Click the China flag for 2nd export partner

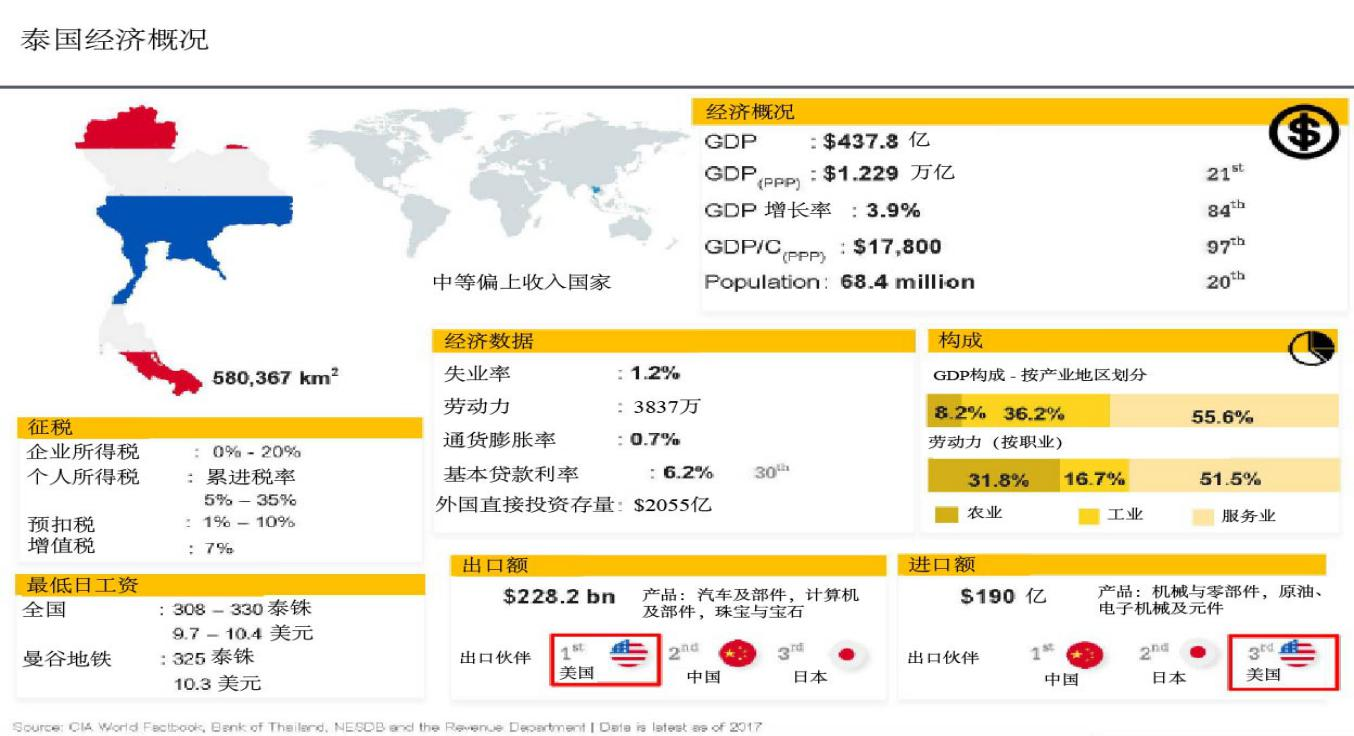pyautogui.click(x=735, y=653)
